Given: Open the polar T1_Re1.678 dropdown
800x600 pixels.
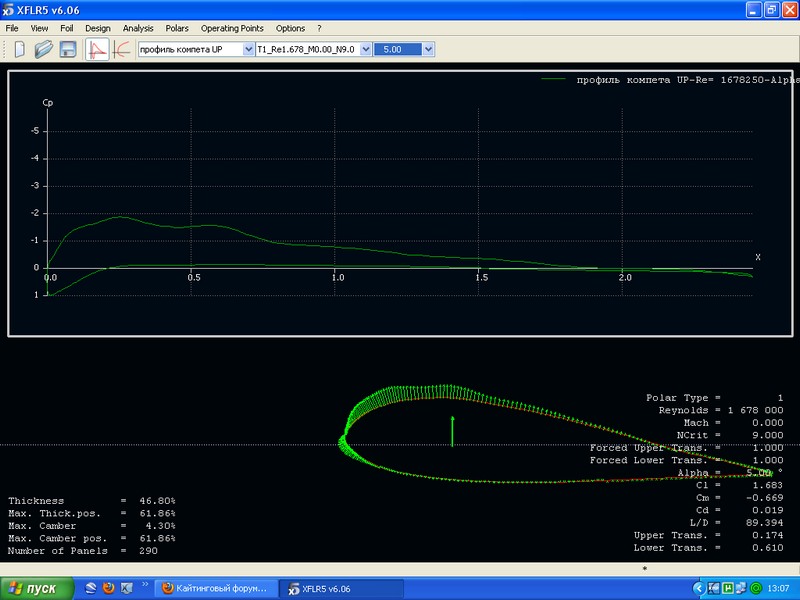Looking at the screenshot, I should (313, 49).
